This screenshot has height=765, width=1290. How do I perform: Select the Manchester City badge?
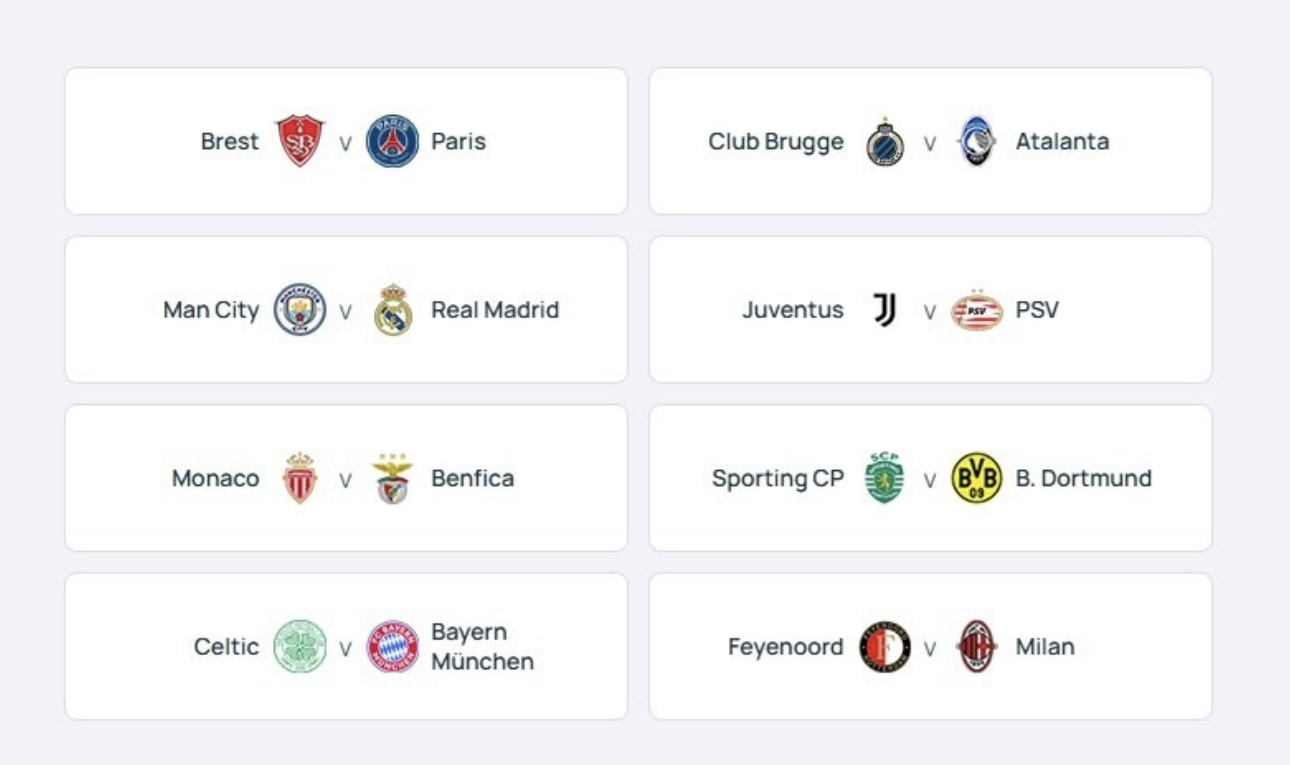(300, 310)
